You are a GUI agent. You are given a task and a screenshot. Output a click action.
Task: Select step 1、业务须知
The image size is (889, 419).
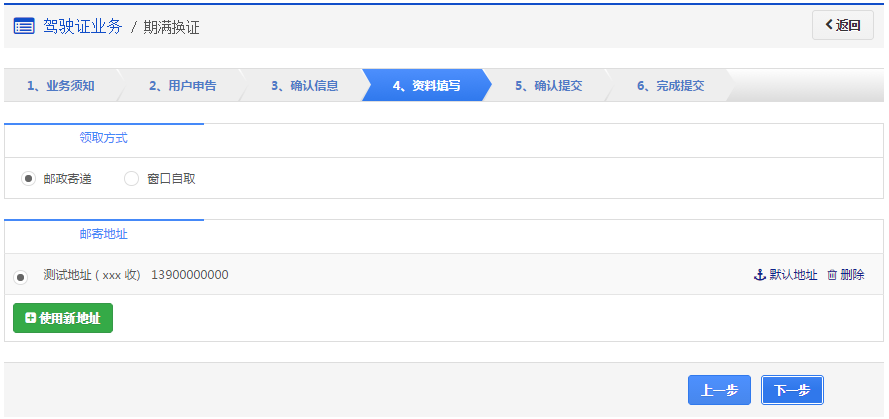tap(61, 86)
